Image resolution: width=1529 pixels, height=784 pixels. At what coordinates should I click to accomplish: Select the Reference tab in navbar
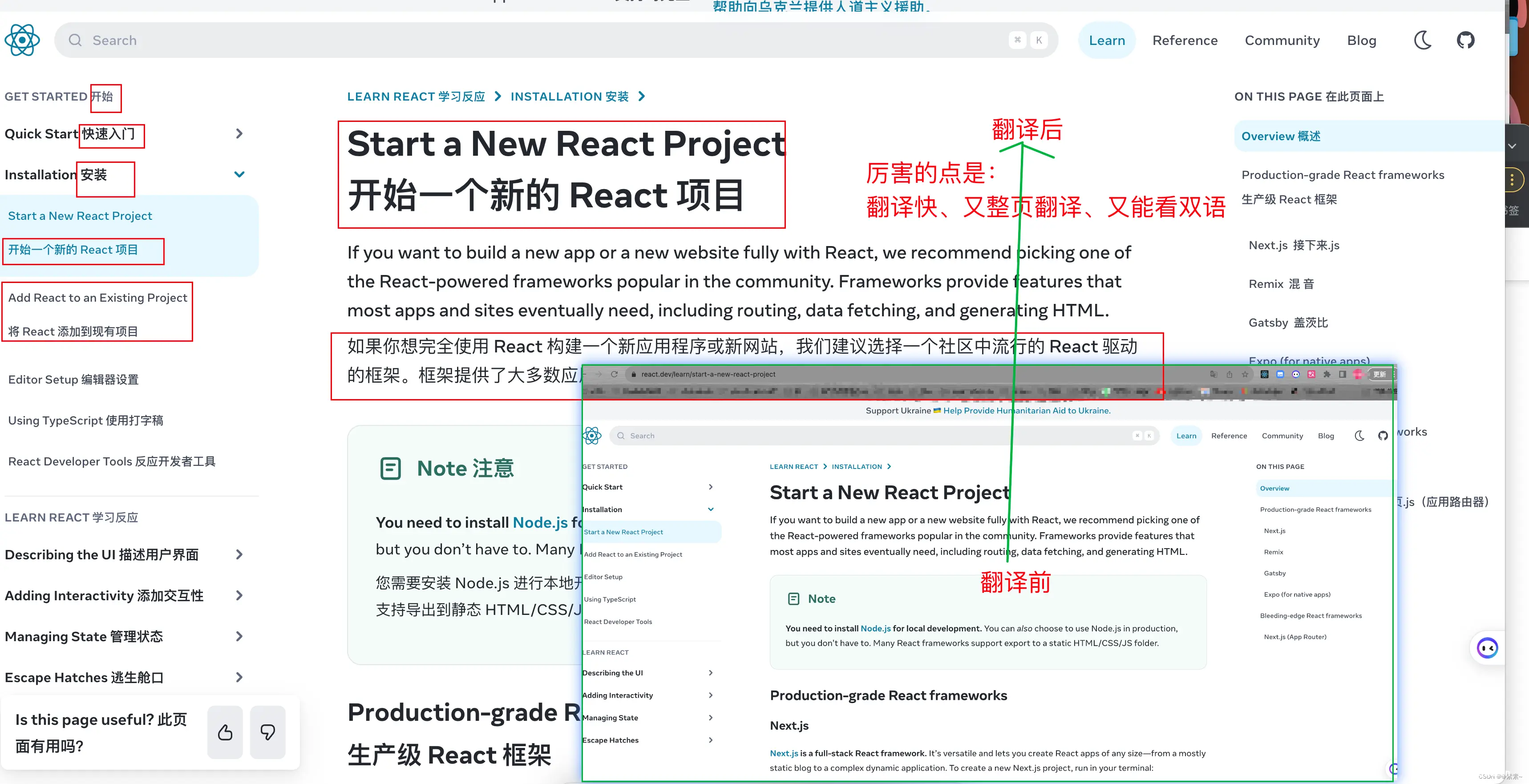tap(1185, 39)
